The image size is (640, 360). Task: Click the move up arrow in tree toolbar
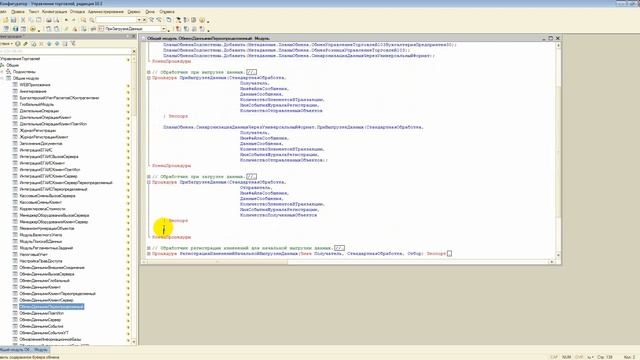tap(49, 43)
